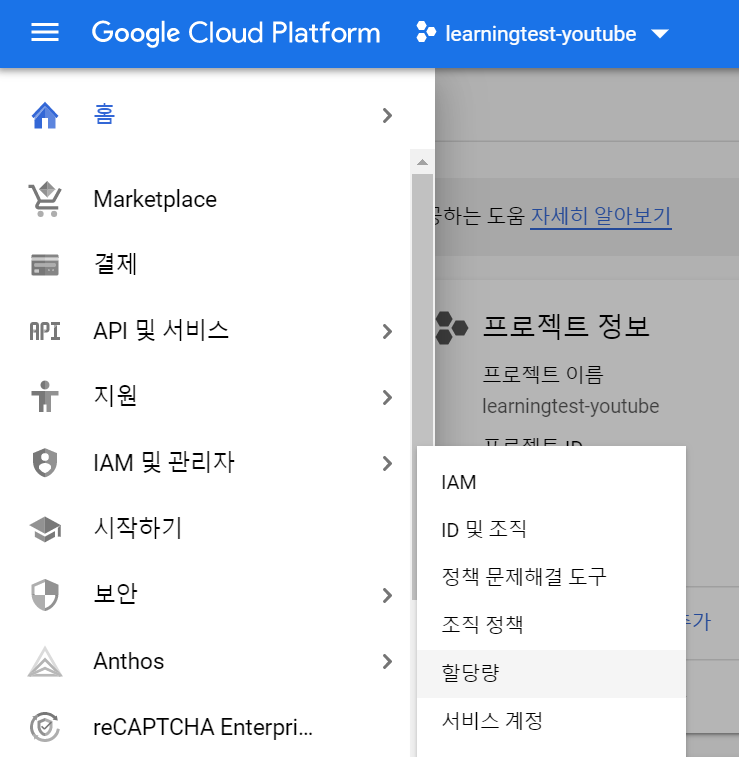Choose ID 및 조직 in the submenu

pos(551,530)
